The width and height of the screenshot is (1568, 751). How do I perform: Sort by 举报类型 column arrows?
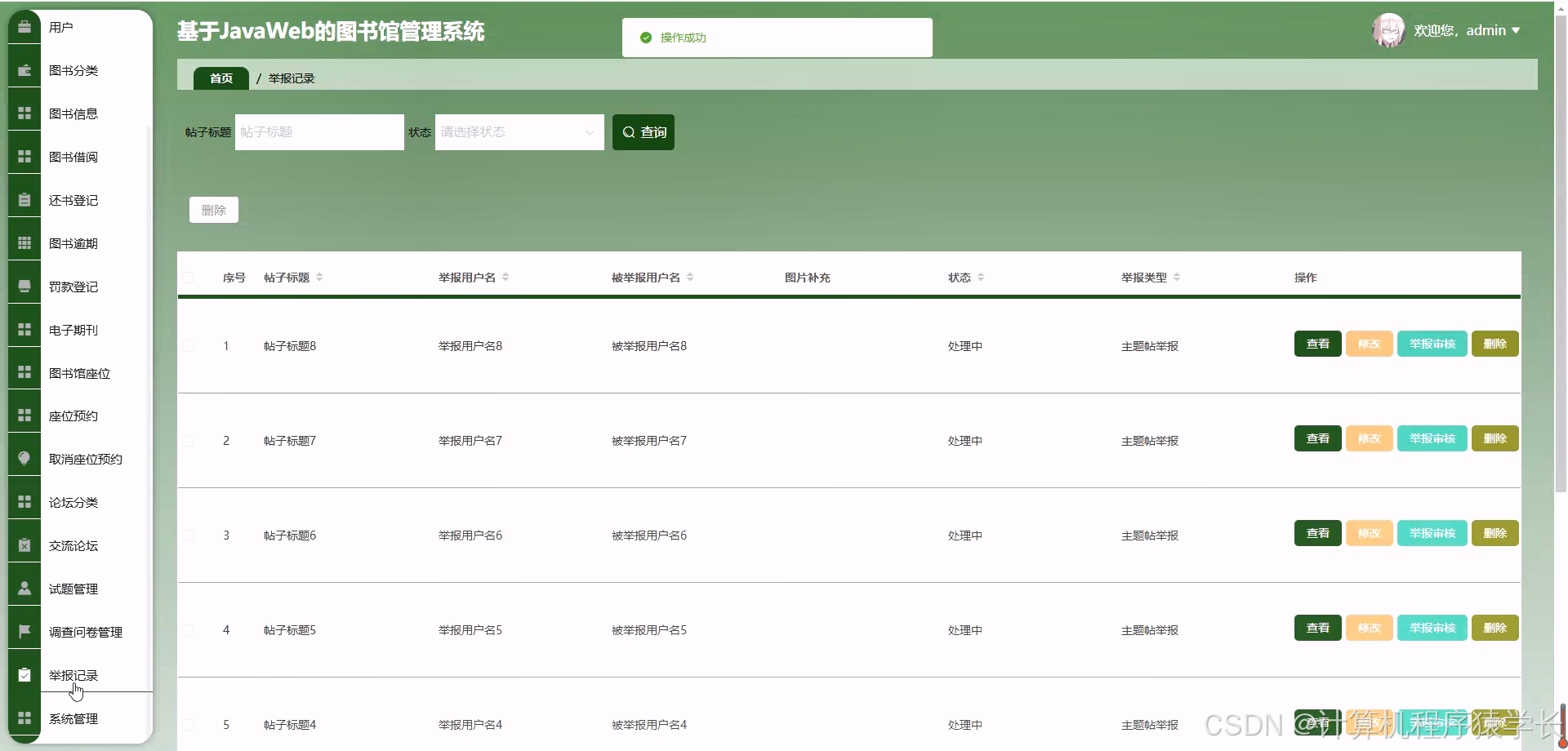(1177, 278)
